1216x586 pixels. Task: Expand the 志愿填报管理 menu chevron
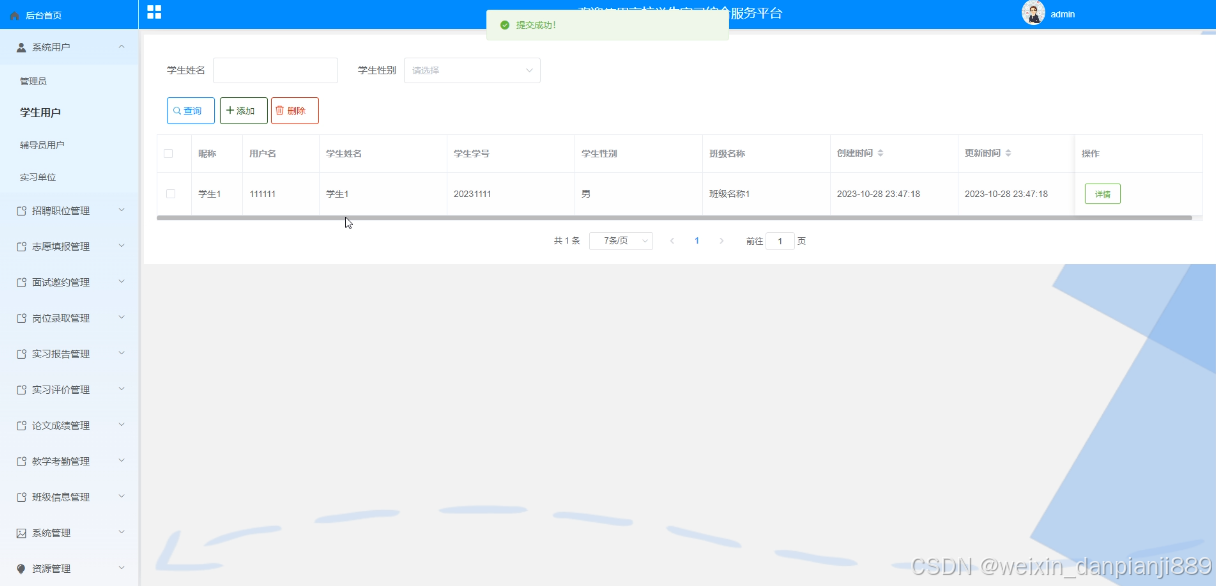tap(121, 246)
